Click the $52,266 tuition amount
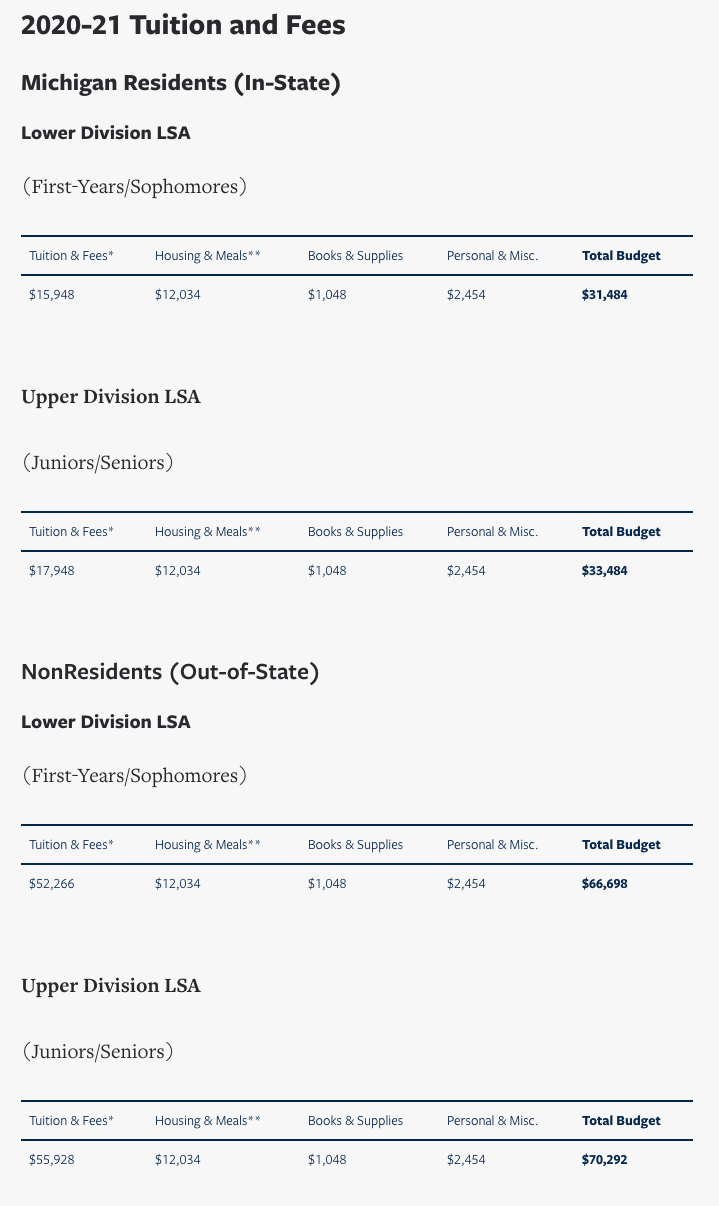Screen dimensions: 719x1206 [x=52, y=884]
